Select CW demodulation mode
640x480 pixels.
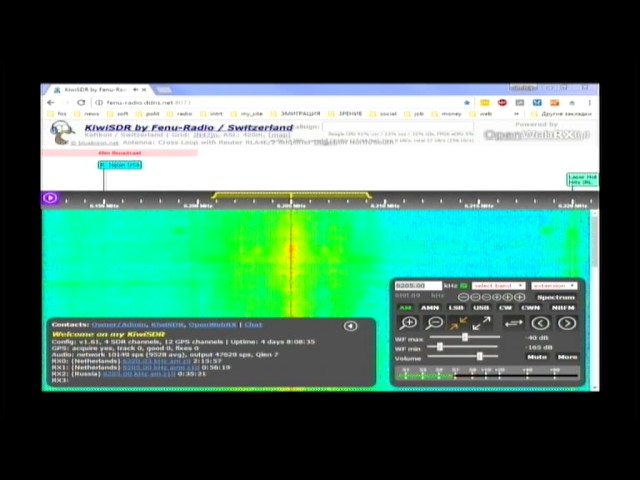[x=505, y=308]
